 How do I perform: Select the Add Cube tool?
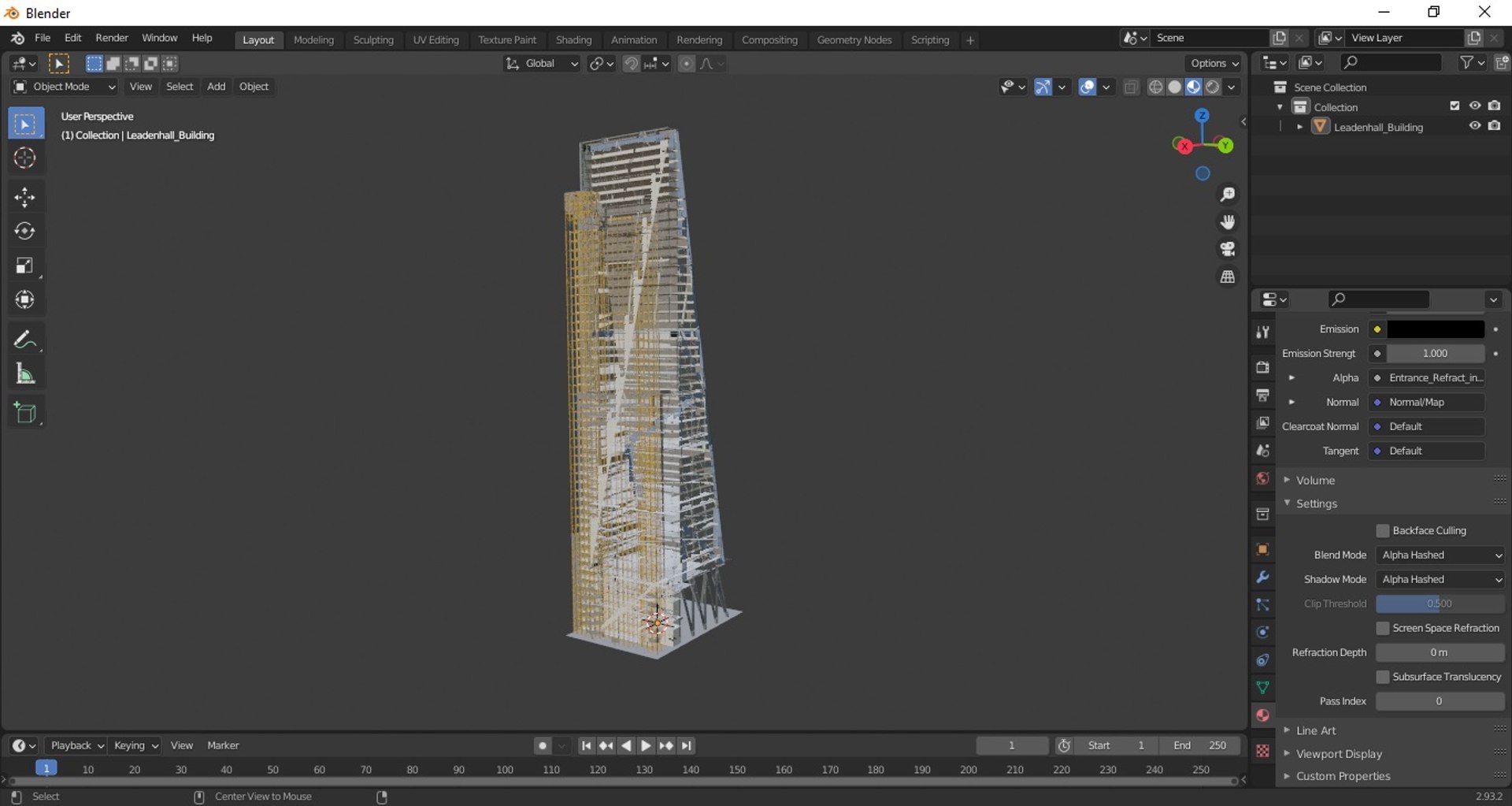25,413
